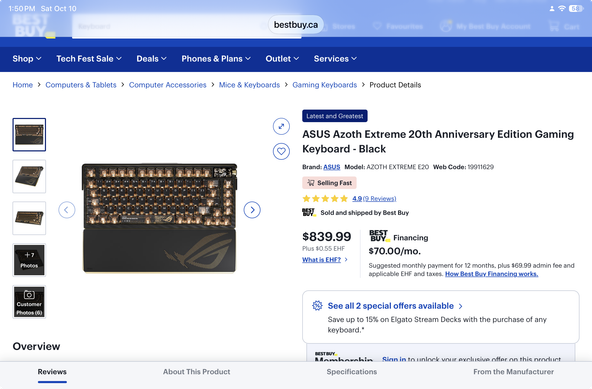Switch to the Reviews tab

coord(52,372)
